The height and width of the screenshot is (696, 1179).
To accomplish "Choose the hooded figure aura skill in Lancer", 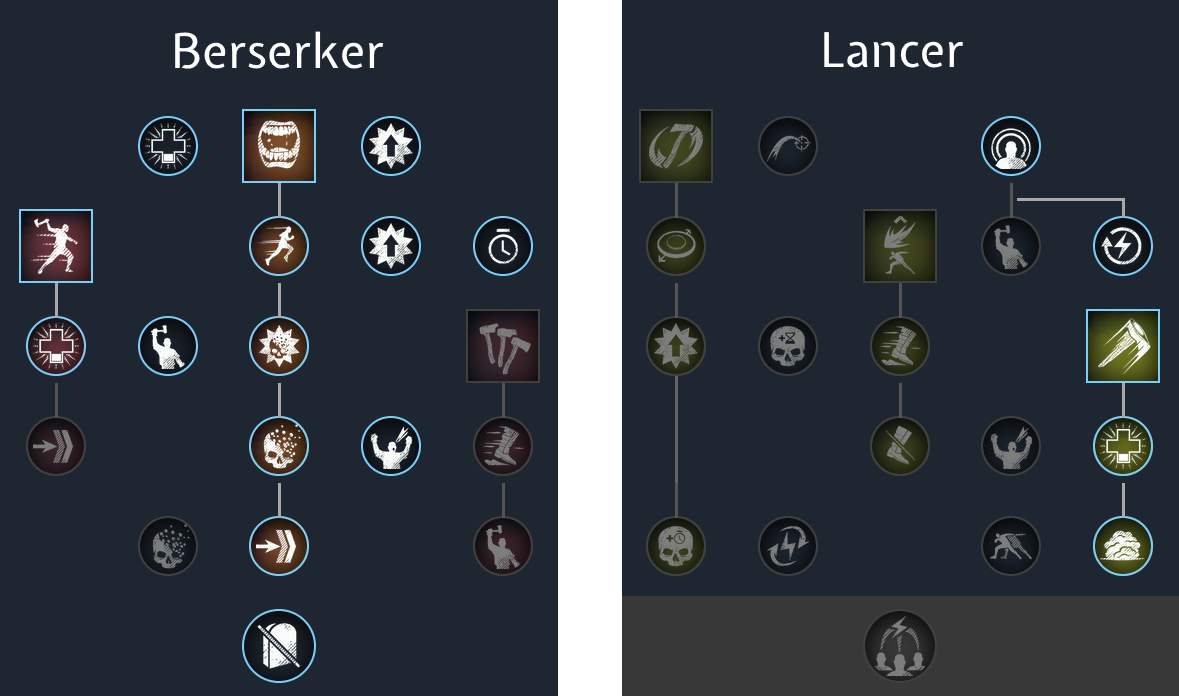I will (1011, 146).
